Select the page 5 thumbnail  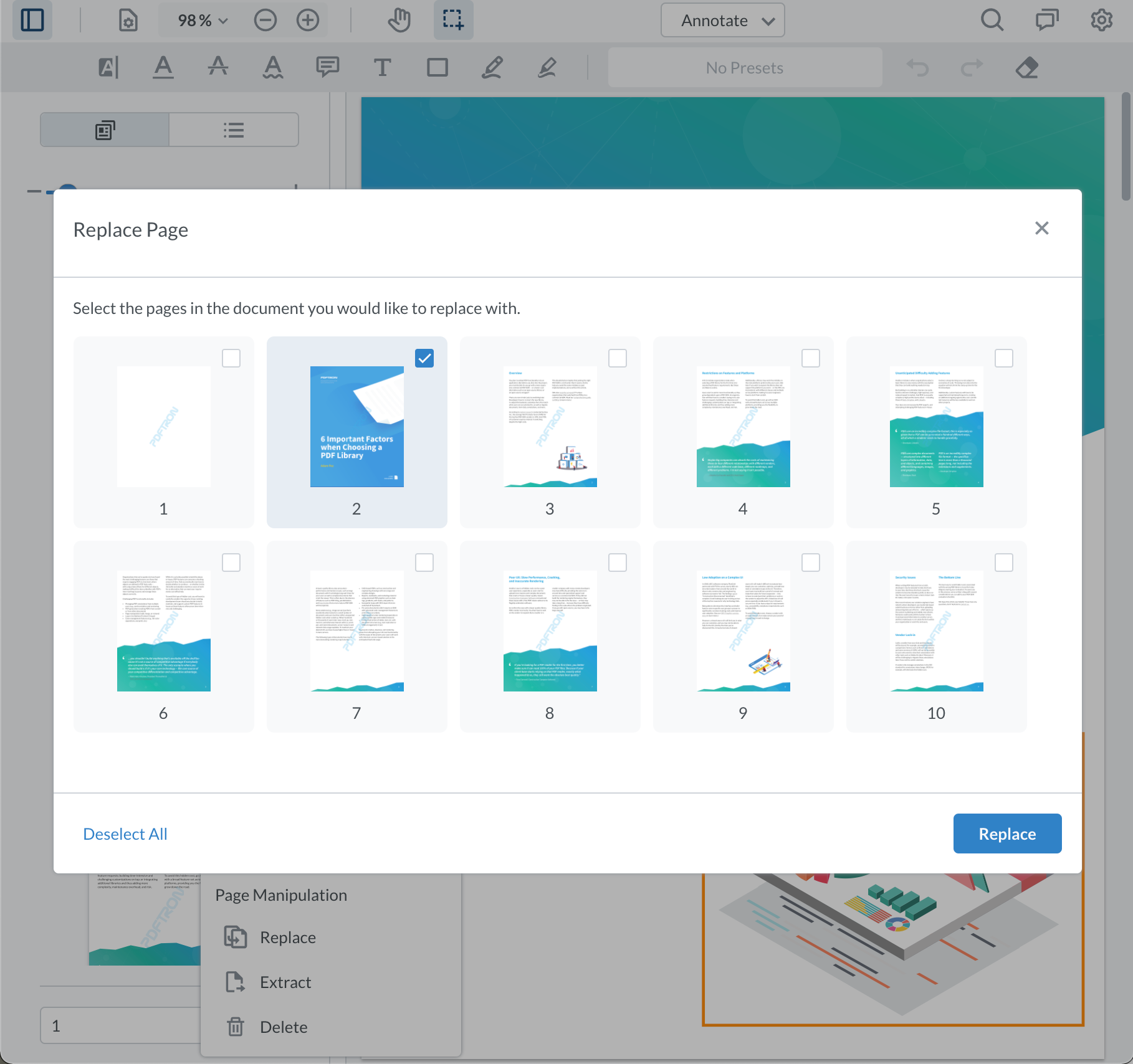[x=937, y=427]
